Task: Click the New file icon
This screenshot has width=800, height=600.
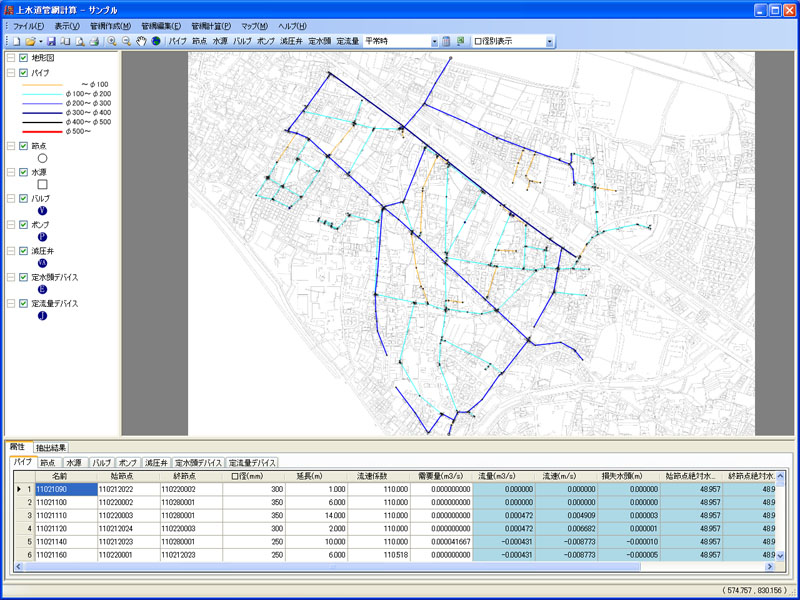Action: pos(17,42)
